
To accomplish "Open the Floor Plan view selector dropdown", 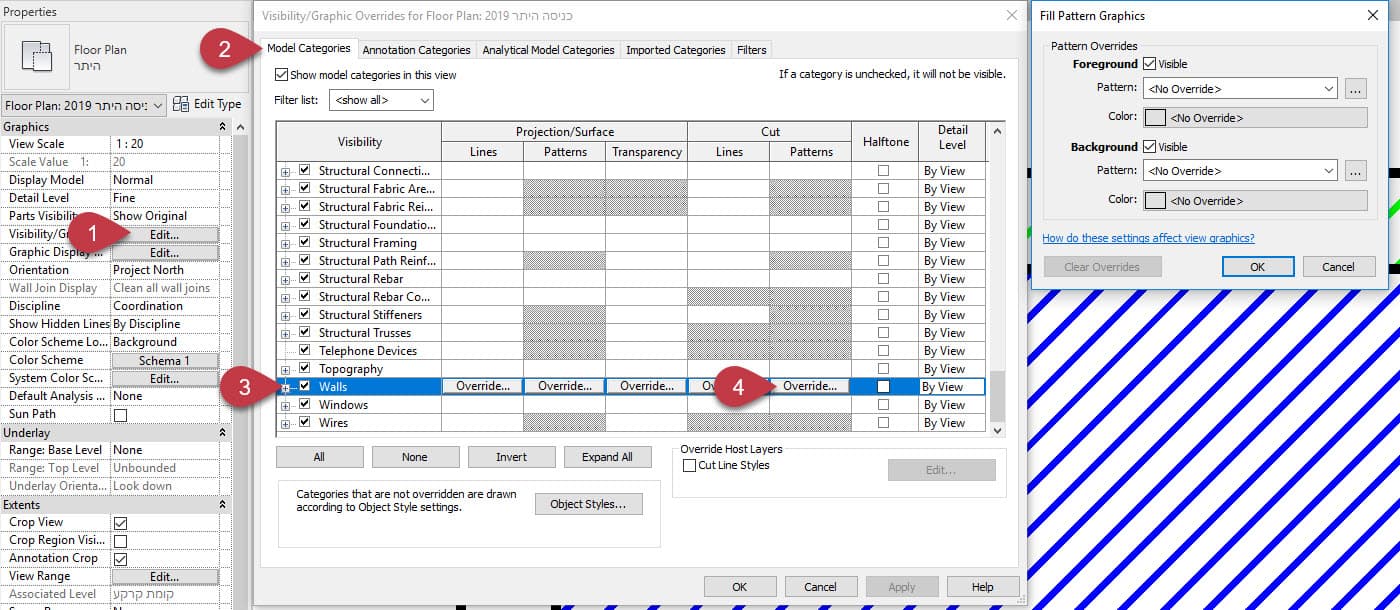I will pyautogui.click(x=83, y=104).
